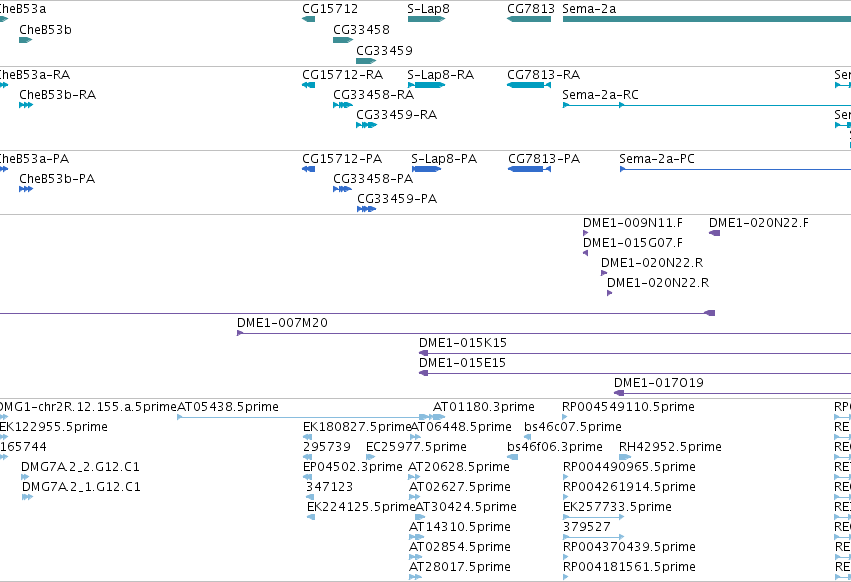851x582 pixels.
Task: Open the S-Lap8 gene label
Action: 428,9
